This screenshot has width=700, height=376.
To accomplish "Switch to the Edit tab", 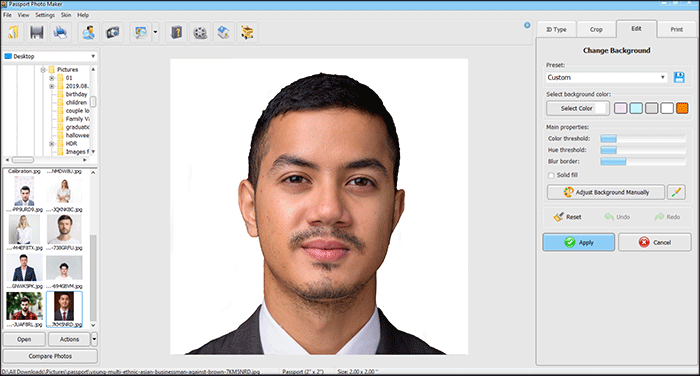I will pyautogui.click(x=636, y=29).
